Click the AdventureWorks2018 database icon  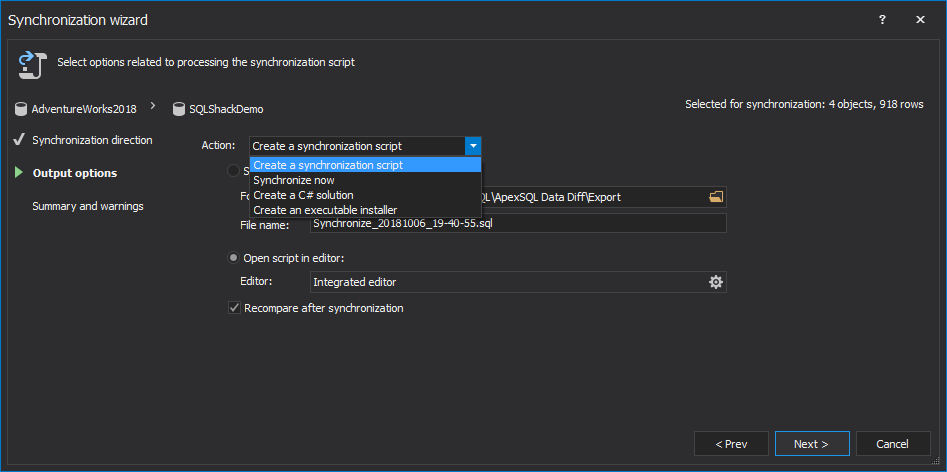pyautogui.click(x=21, y=109)
